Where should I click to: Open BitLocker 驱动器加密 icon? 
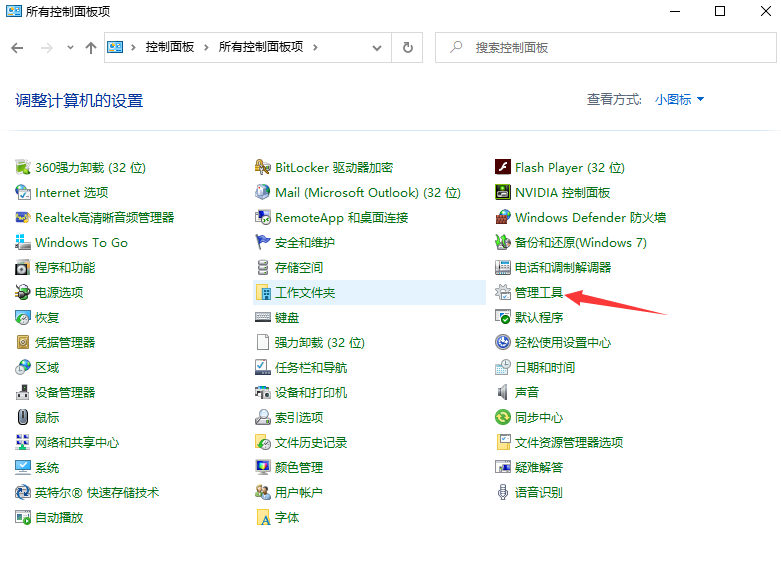(263, 168)
